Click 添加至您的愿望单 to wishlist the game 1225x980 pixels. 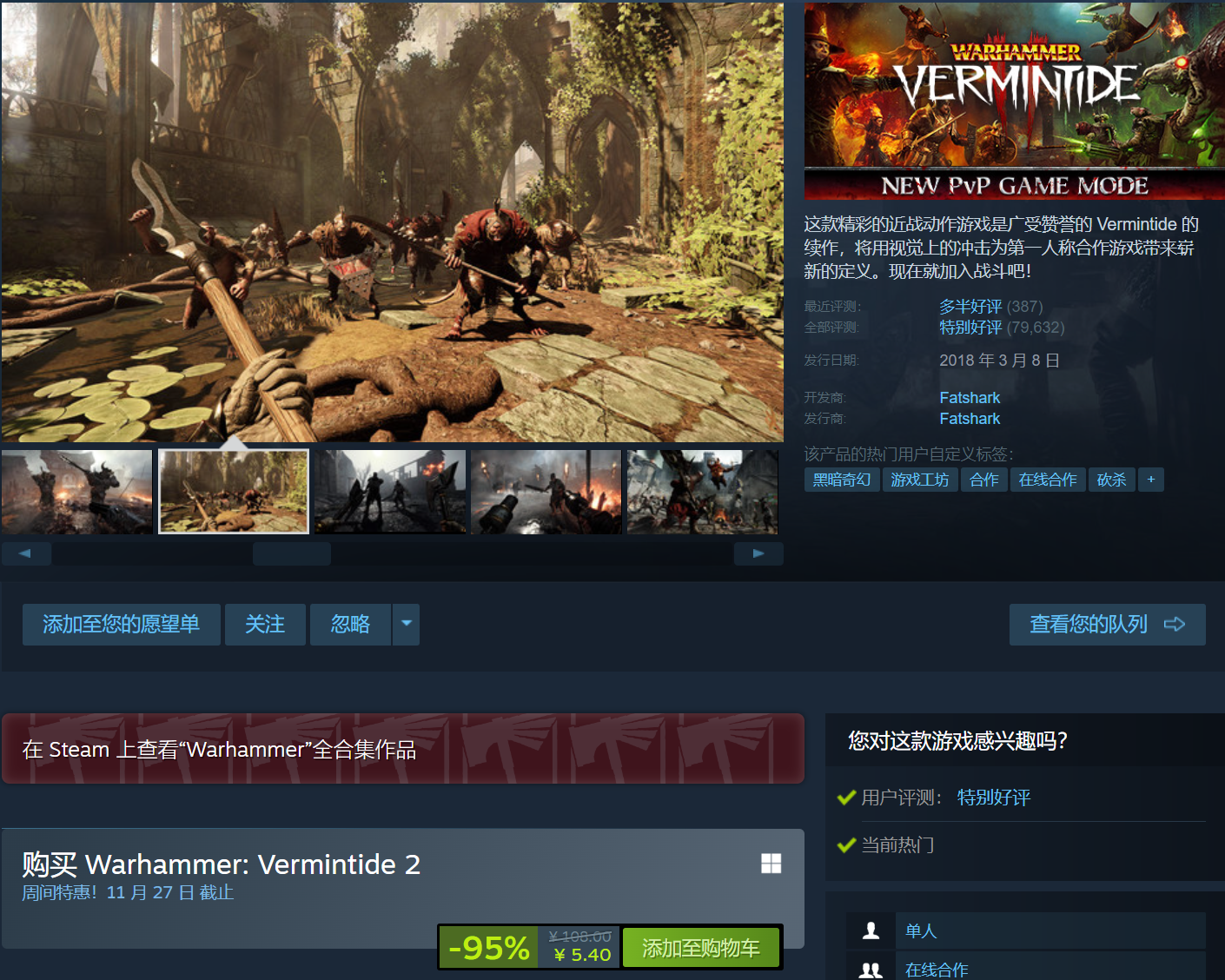[x=121, y=624]
